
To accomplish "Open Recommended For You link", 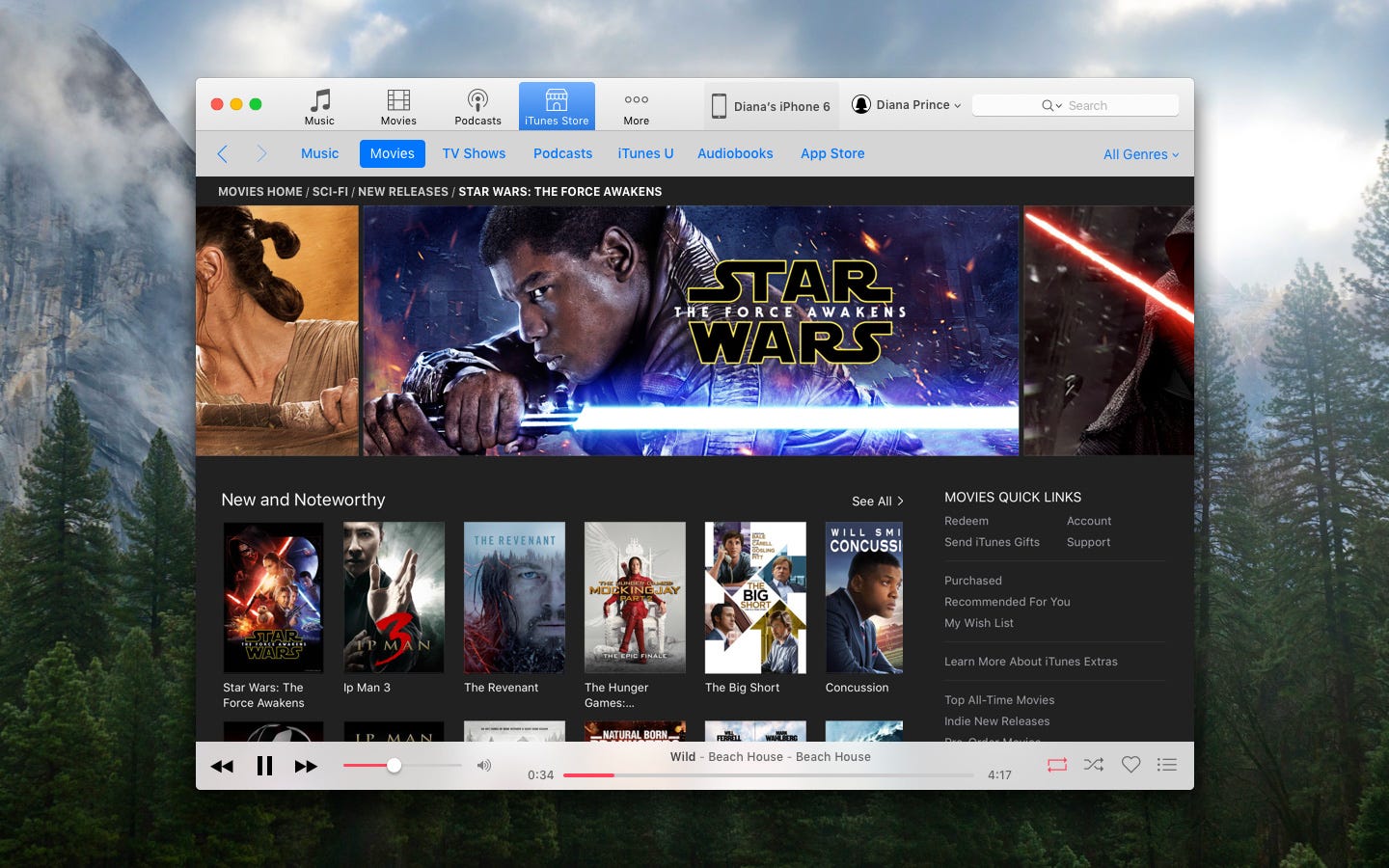I will (1007, 602).
